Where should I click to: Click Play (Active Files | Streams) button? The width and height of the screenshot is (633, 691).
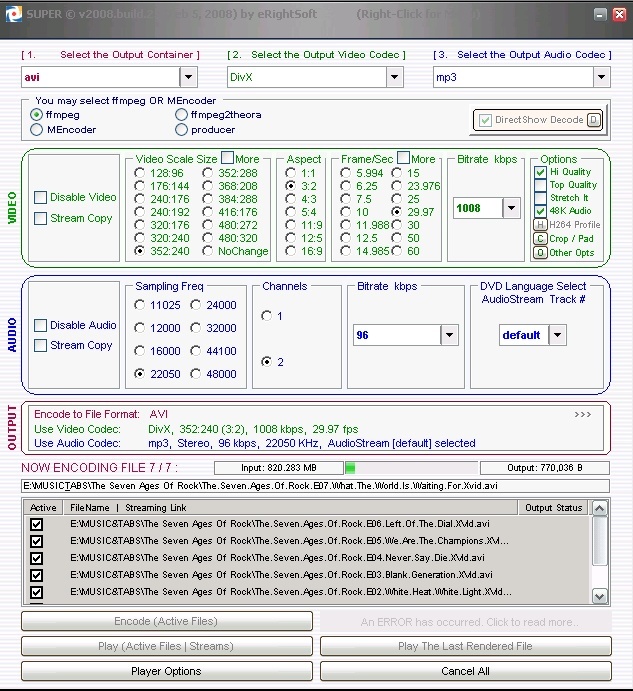pyautogui.click(x=167, y=646)
